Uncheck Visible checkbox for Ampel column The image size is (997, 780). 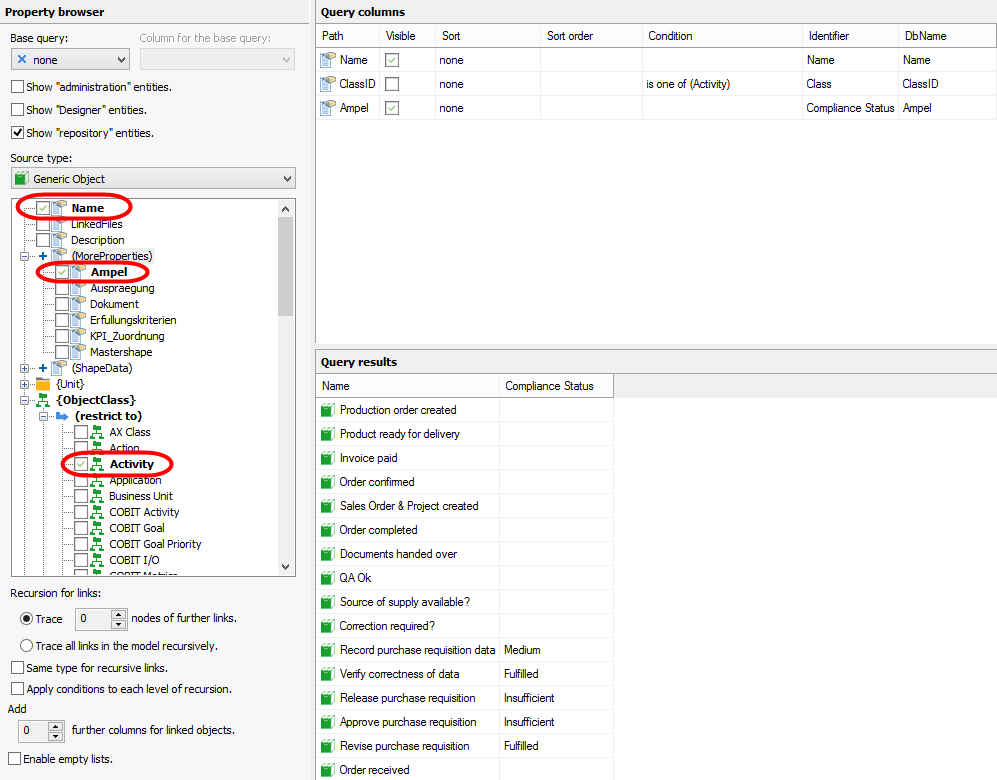(392, 108)
